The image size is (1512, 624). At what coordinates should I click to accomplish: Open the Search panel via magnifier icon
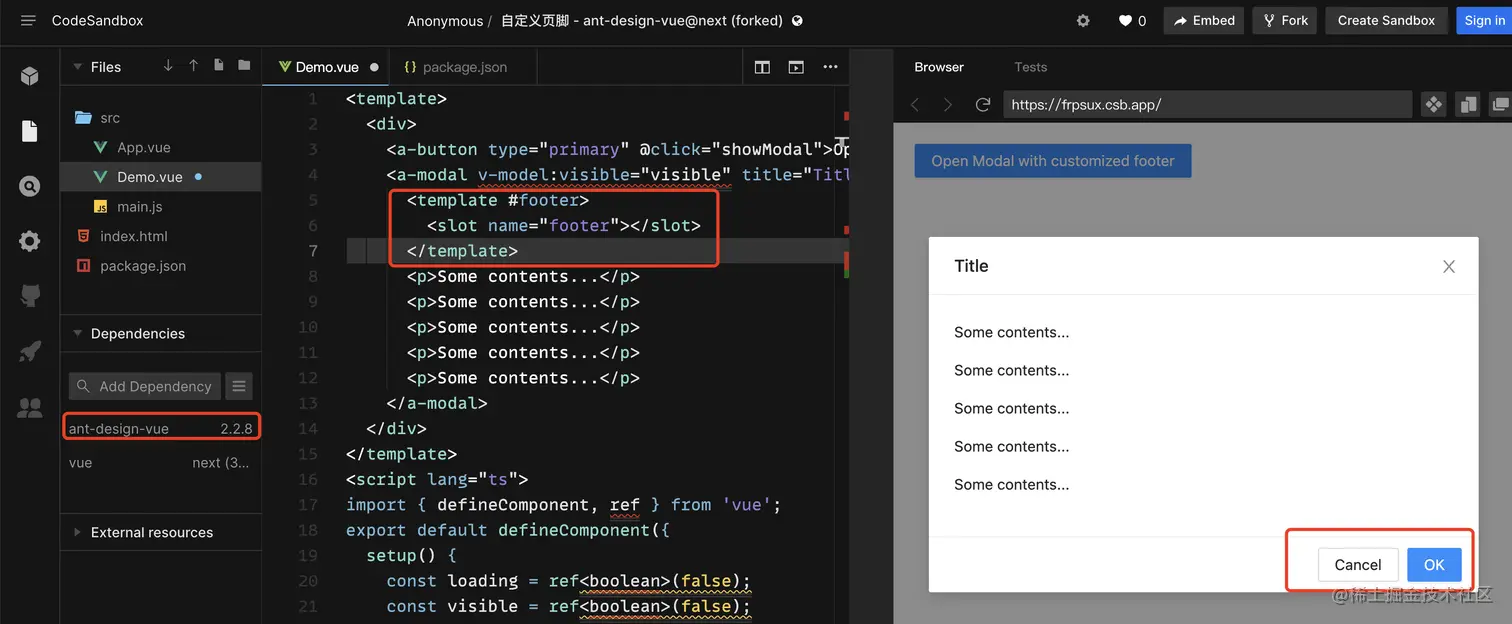(30, 186)
